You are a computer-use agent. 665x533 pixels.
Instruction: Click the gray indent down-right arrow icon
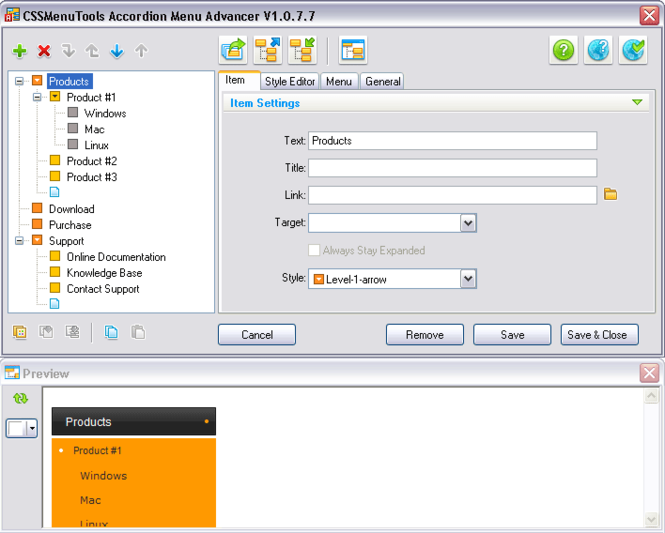pyautogui.click(x=68, y=51)
